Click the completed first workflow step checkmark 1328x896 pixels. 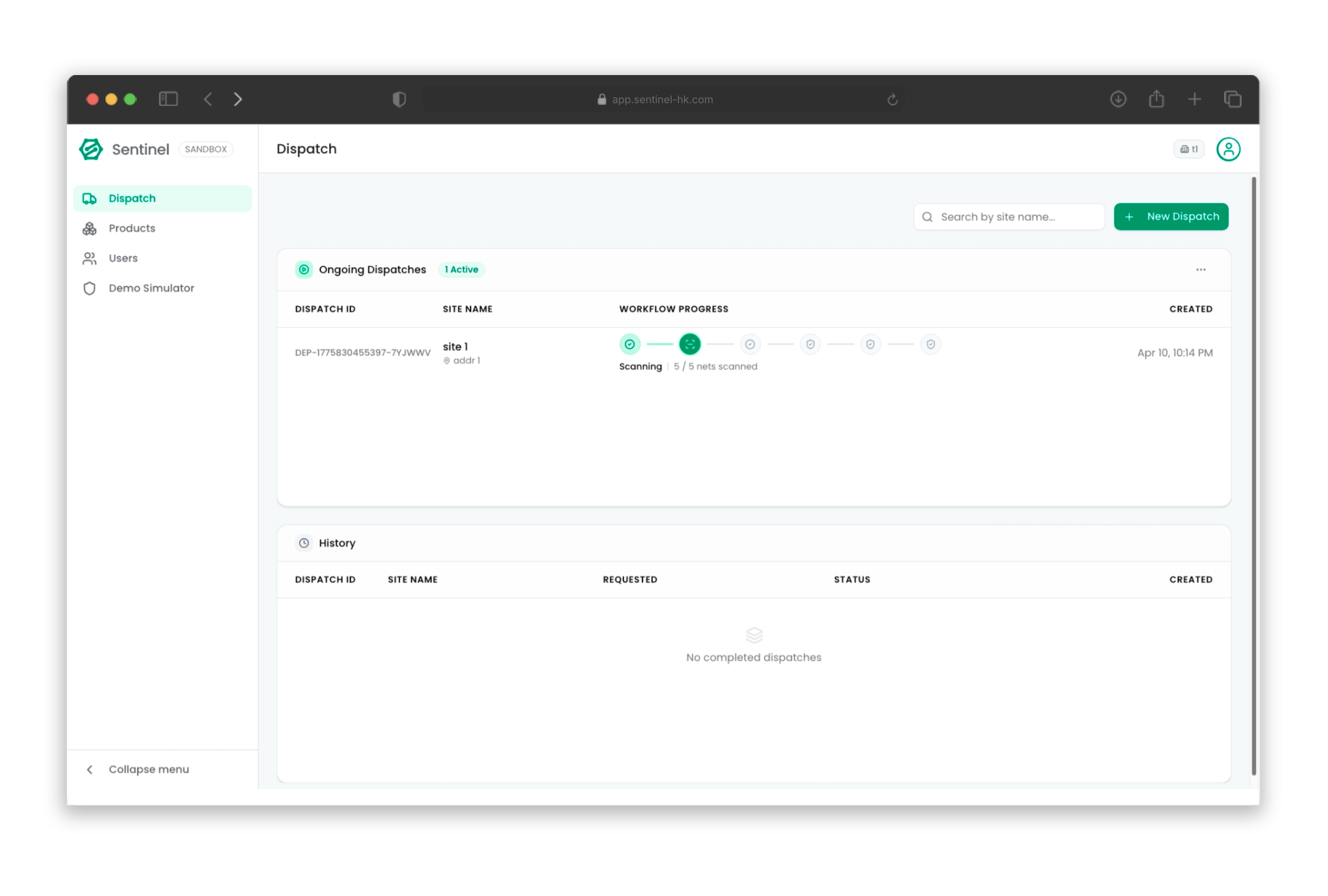630,344
